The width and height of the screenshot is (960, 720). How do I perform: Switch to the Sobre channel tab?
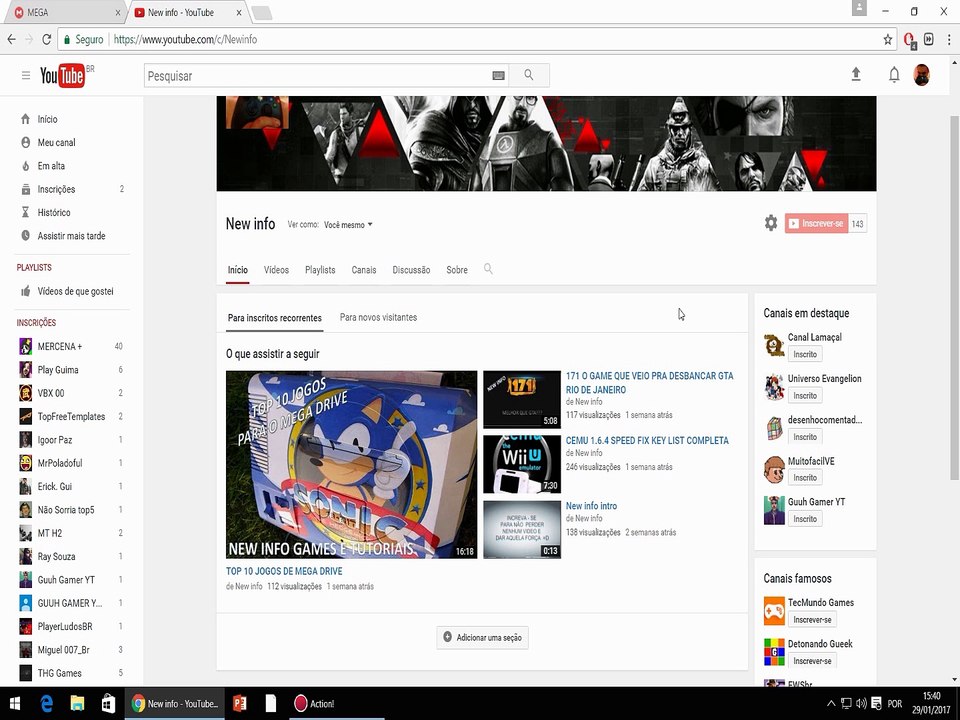(457, 270)
